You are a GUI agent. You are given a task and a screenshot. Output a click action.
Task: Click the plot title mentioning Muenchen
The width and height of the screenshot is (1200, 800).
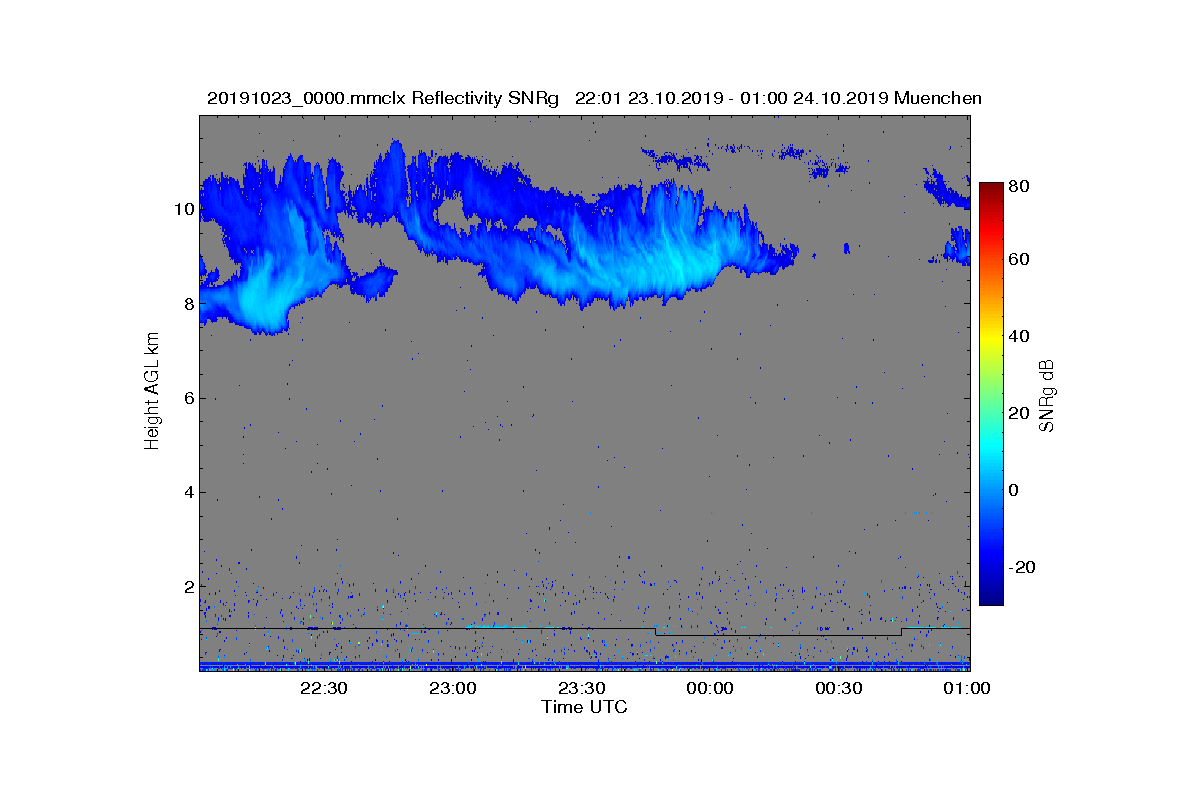click(594, 98)
